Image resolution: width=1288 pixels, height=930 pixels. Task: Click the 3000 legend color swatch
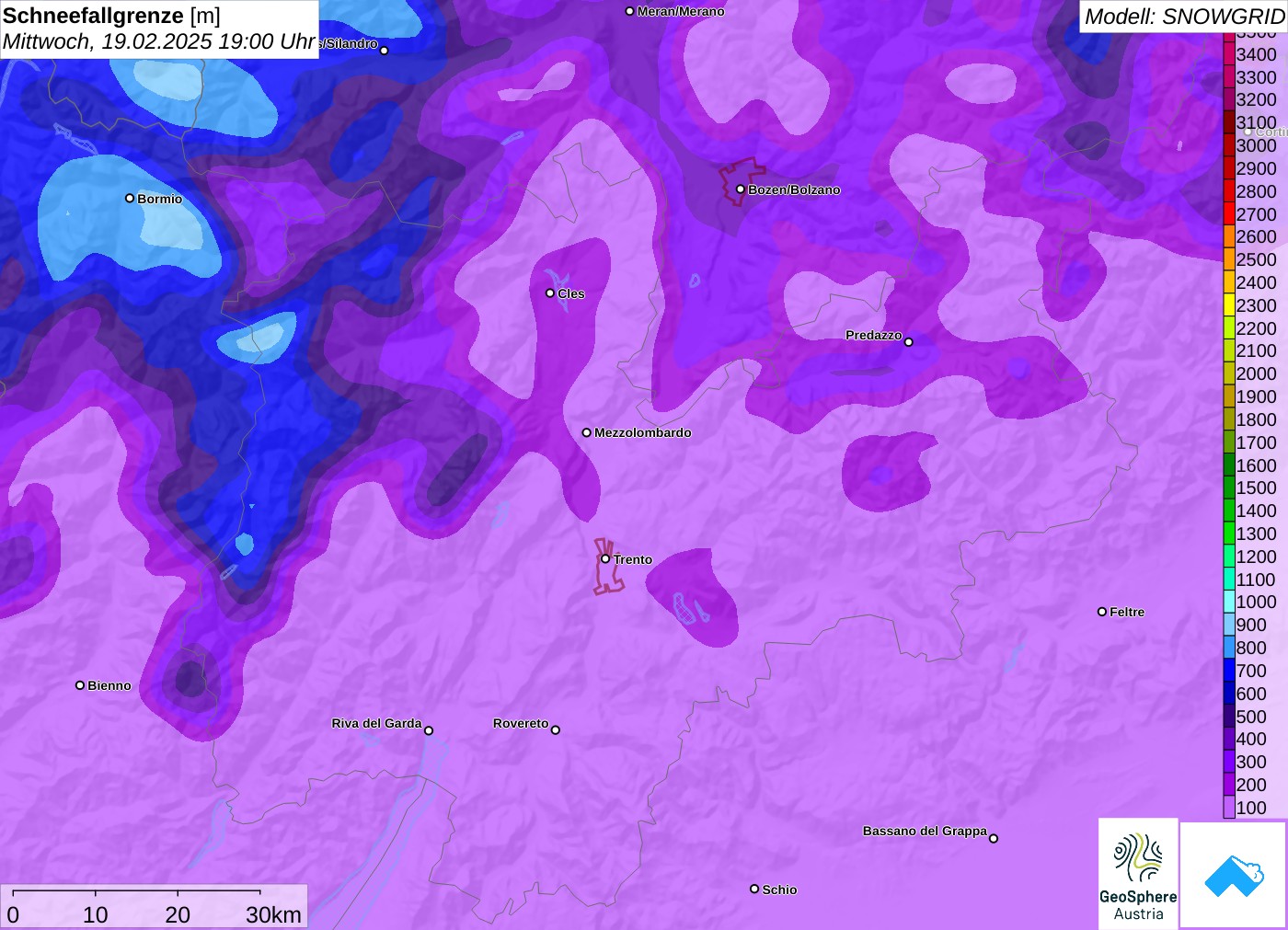coord(1229,145)
